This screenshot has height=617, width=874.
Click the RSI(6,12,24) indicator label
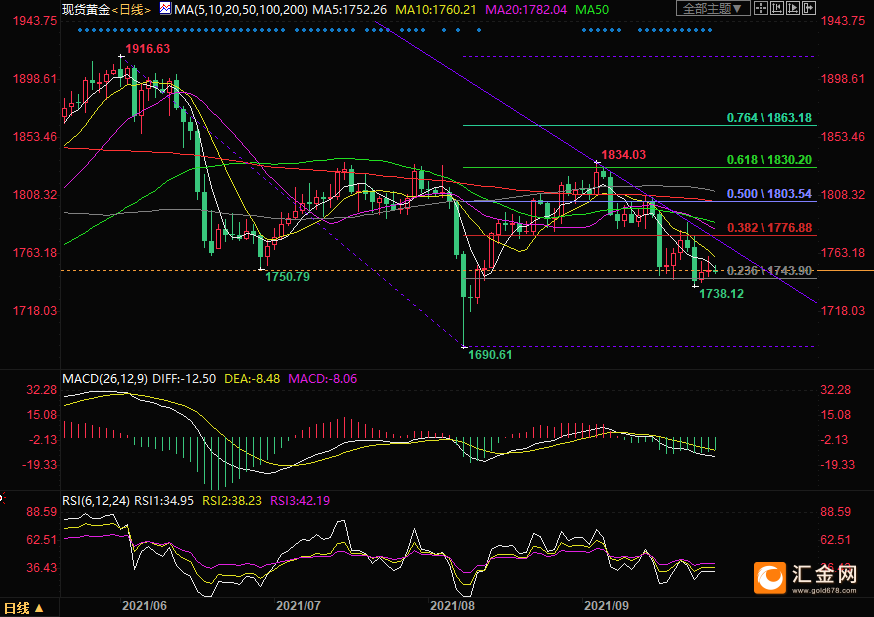point(96,501)
